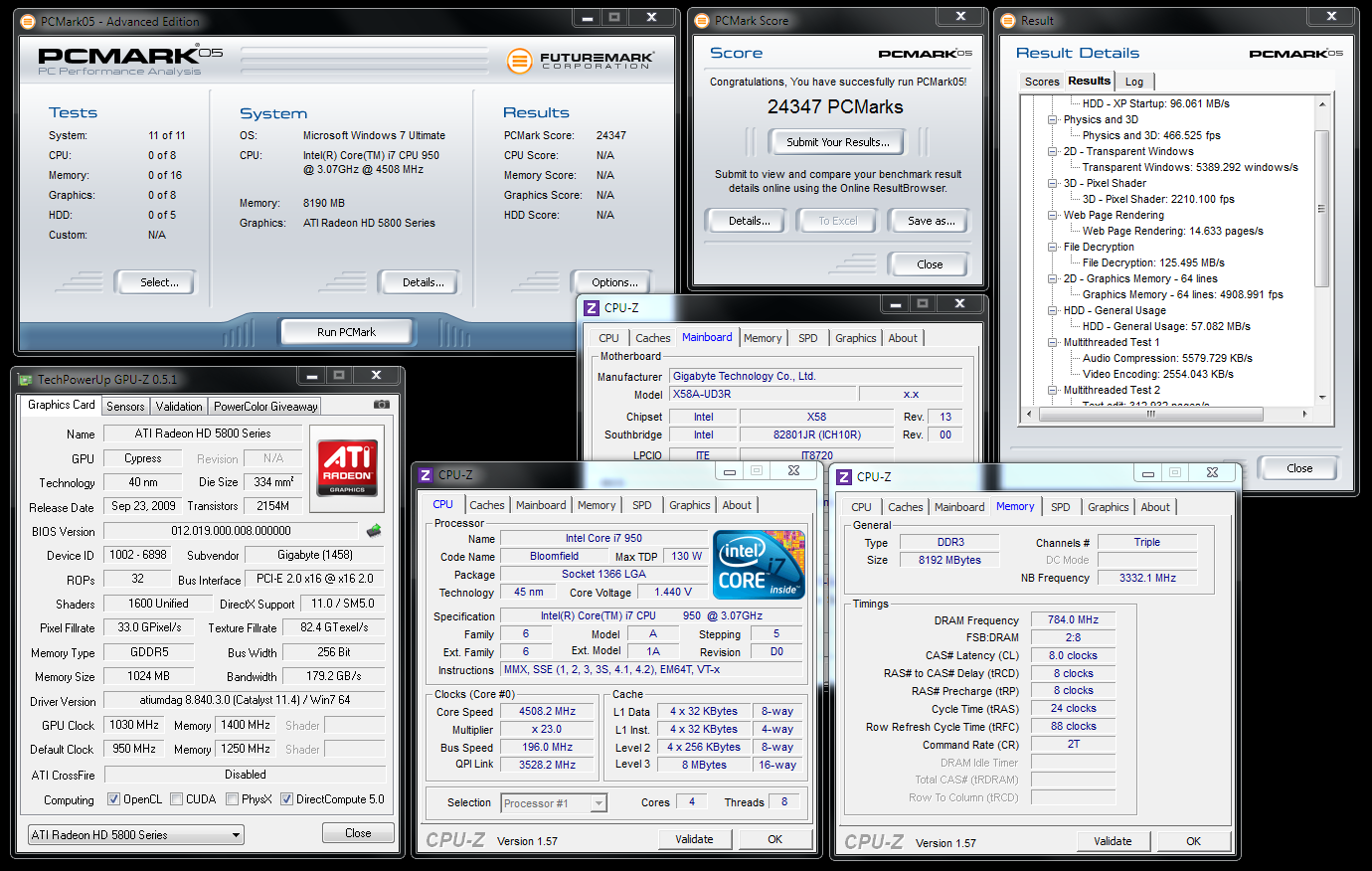Screen dimensions: 1372x871
Task: Click the Run PCMark button
Action: pyautogui.click(x=346, y=332)
